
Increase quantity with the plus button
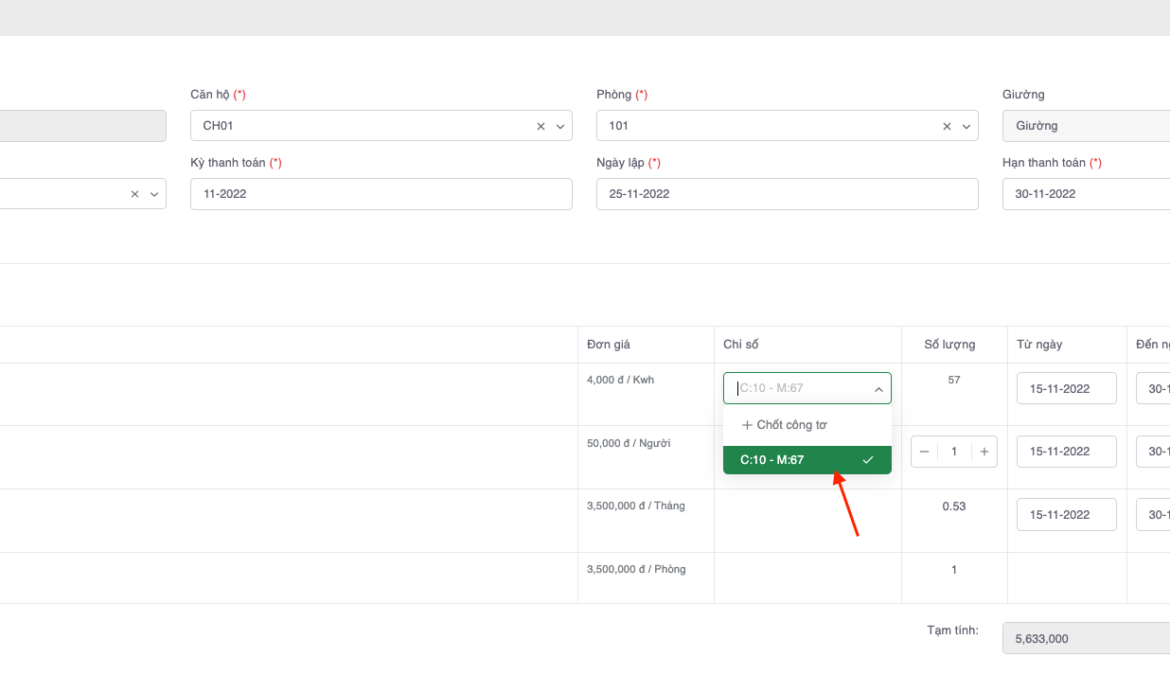click(984, 452)
